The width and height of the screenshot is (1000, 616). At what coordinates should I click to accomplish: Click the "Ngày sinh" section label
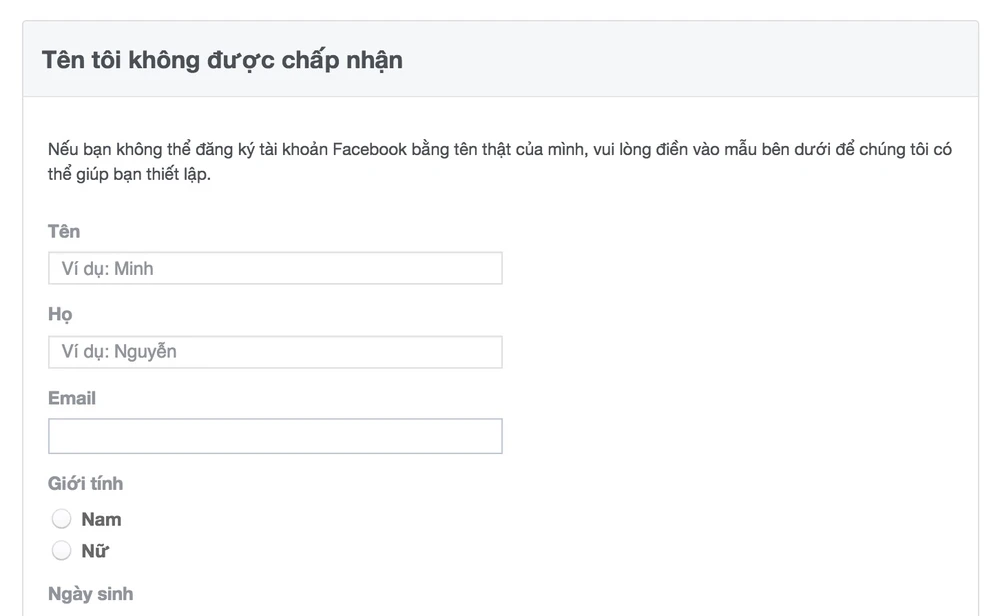coord(91,594)
